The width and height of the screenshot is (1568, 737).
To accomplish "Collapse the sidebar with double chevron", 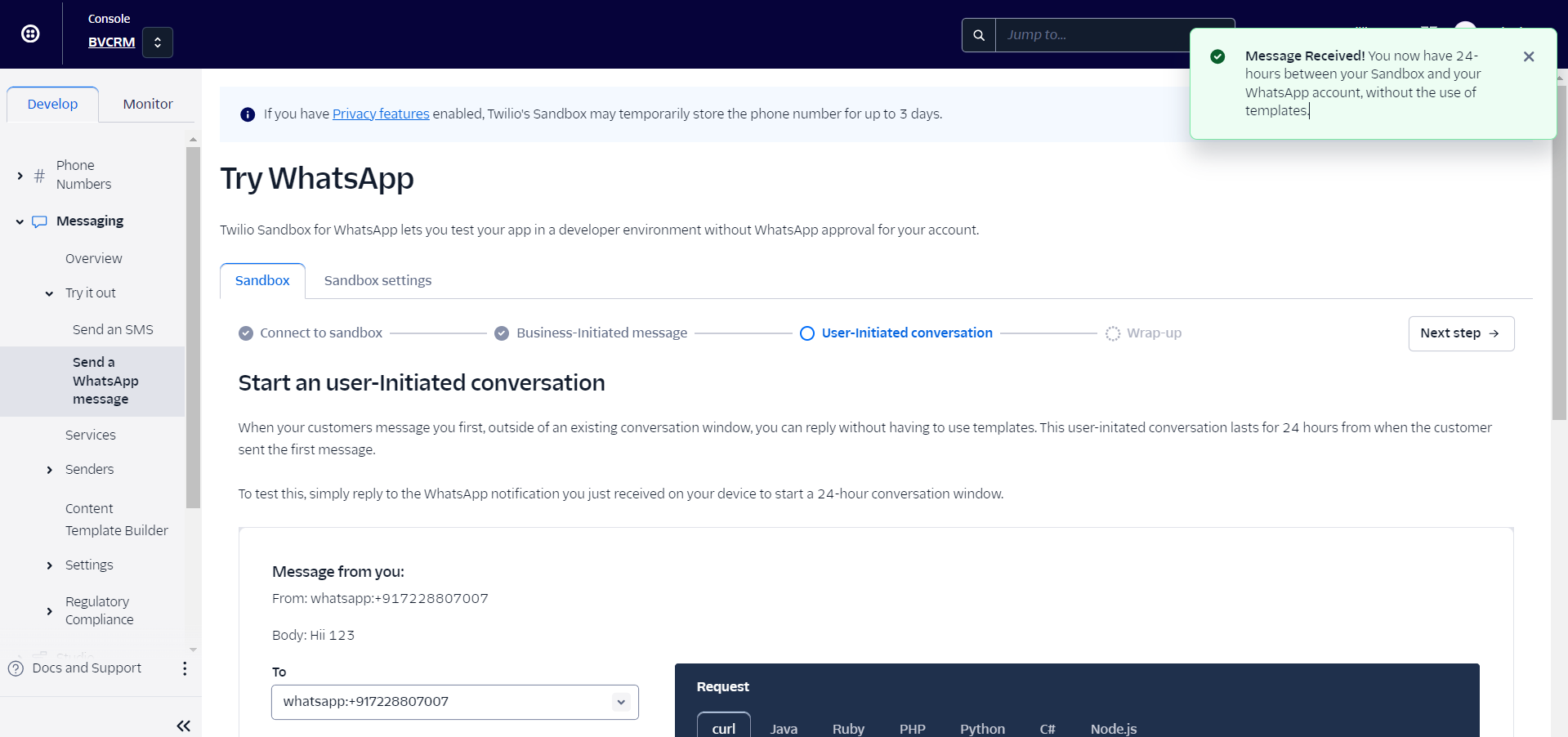I will point(184,726).
